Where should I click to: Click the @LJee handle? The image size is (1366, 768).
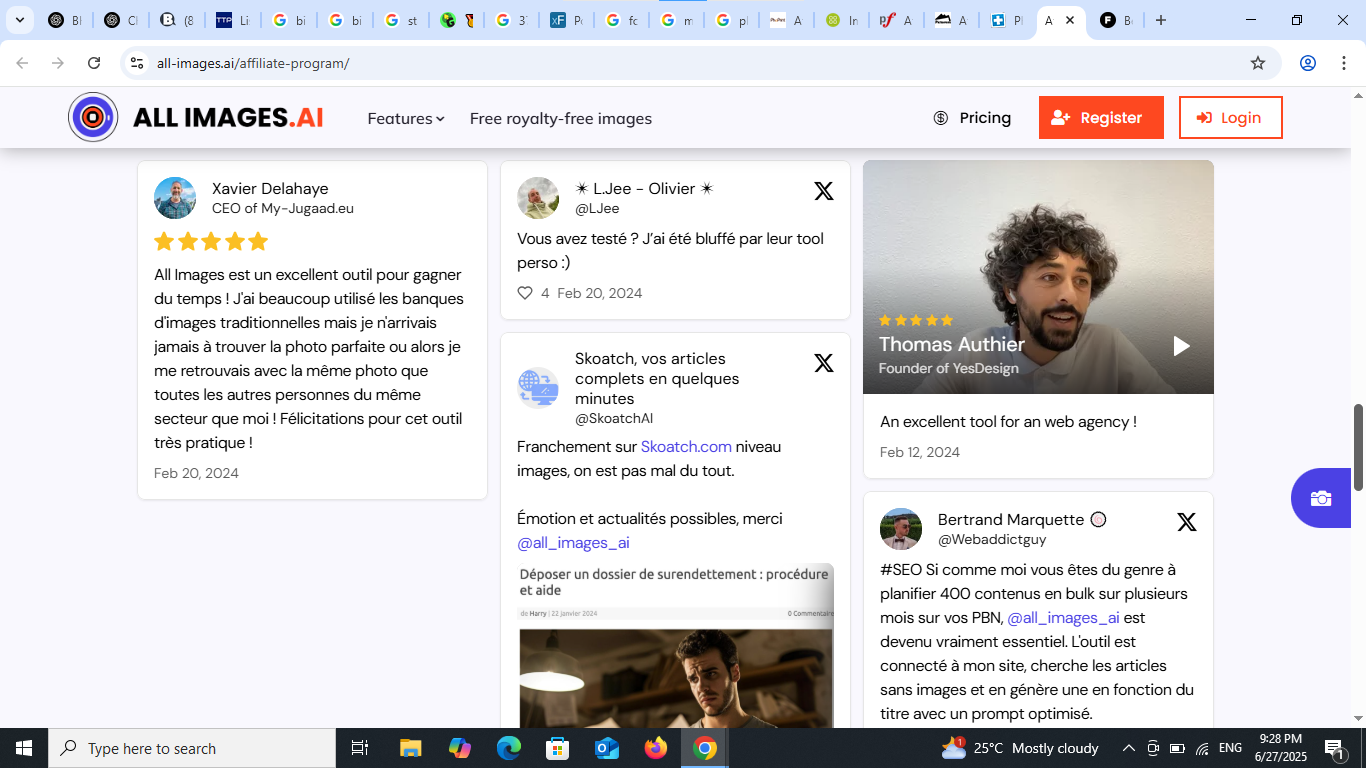click(597, 208)
